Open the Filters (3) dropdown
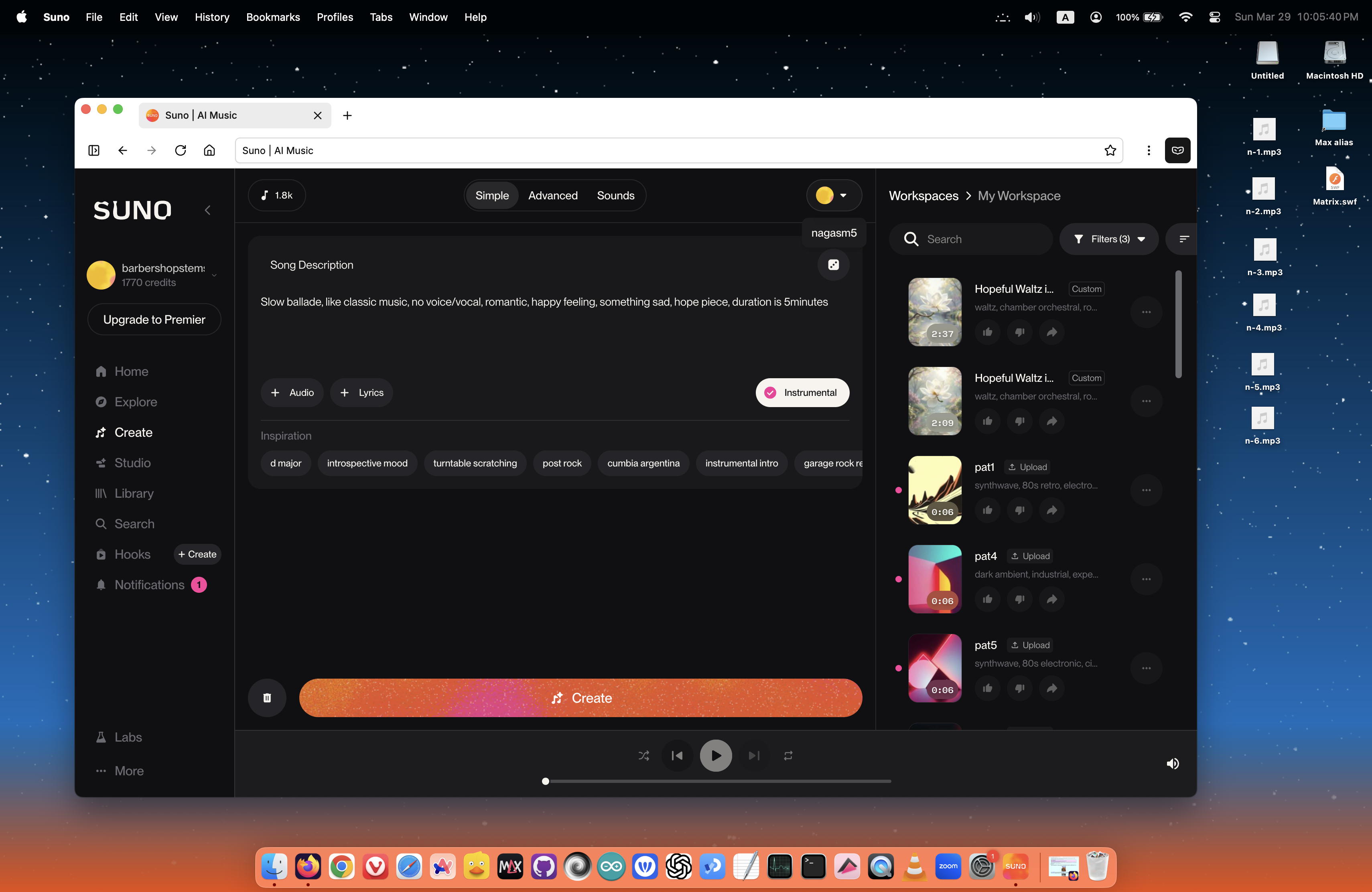Image resolution: width=1372 pixels, height=892 pixels. click(x=1109, y=239)
